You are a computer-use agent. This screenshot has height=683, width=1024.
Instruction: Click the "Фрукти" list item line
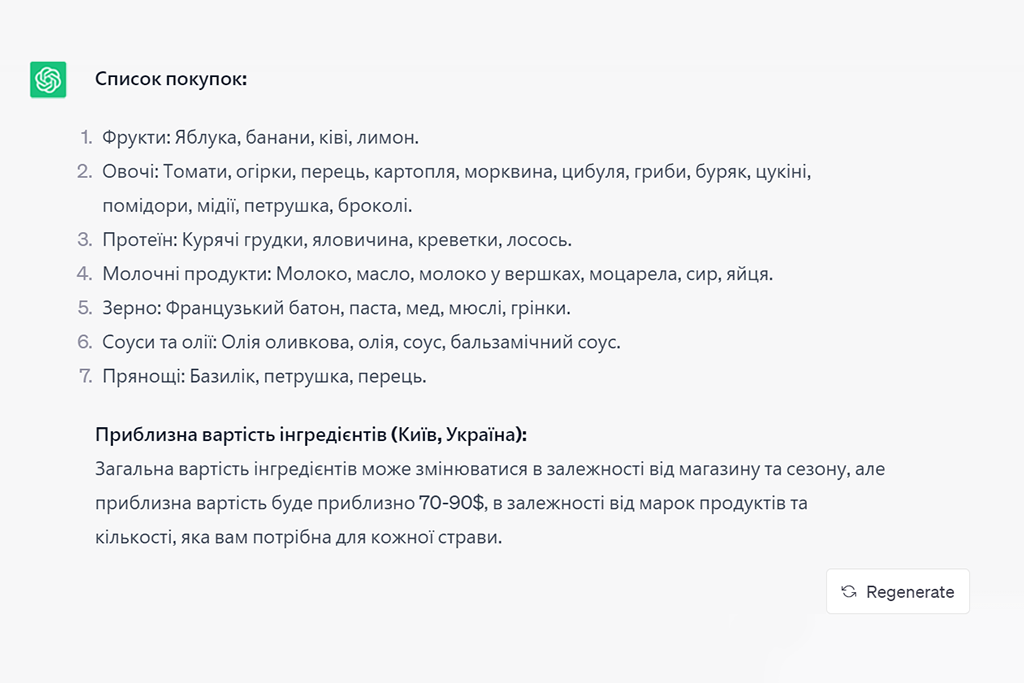pos(260,138)
